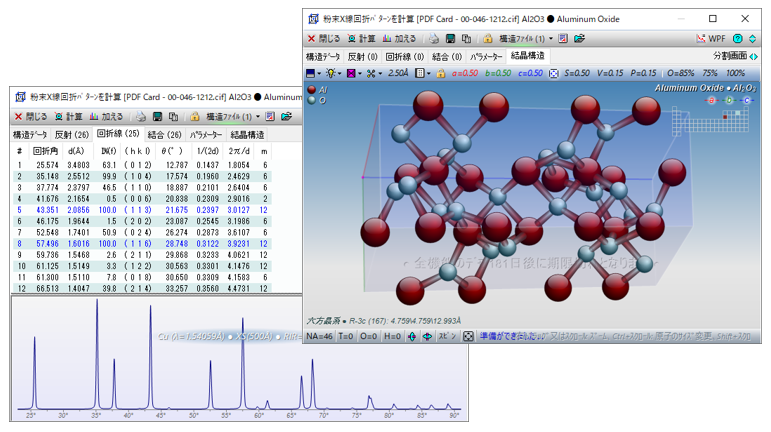
Task: Click red Al atom legend sphere
Action: [311, 90]
